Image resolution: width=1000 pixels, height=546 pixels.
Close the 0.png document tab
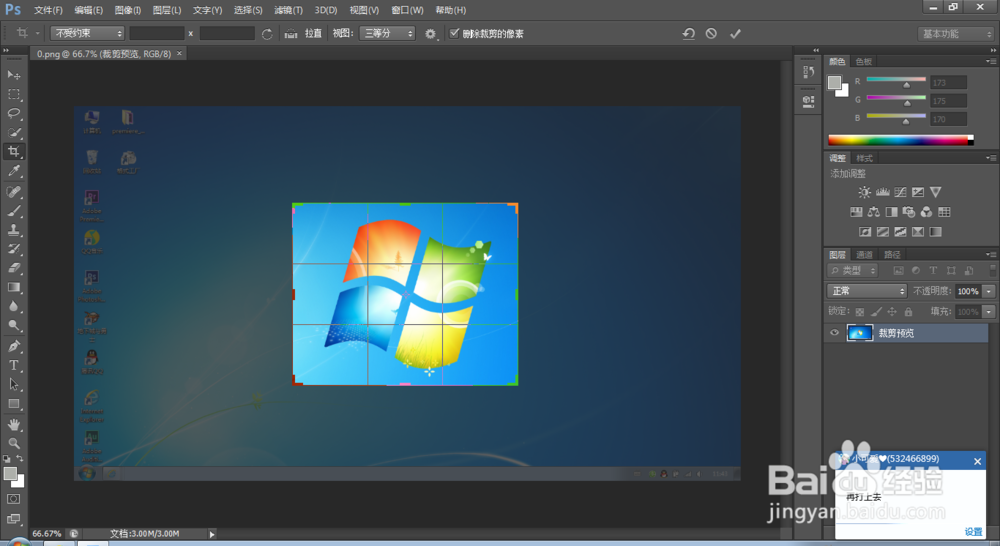coord(179,54)
